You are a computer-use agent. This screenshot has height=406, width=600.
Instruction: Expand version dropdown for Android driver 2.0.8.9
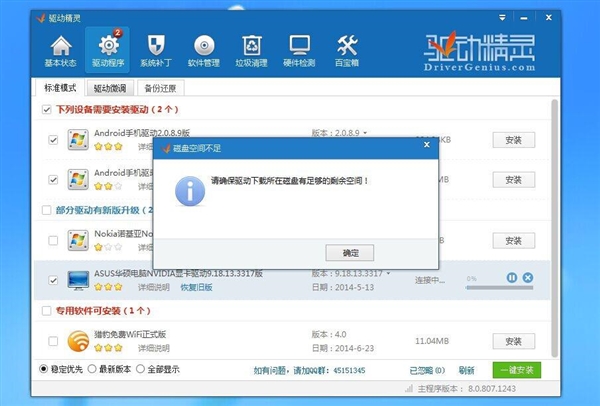(x=366, y=132)
